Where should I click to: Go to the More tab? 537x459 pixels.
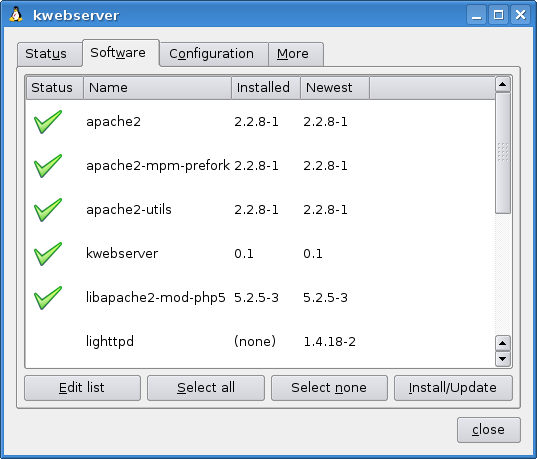coord(296,54)
